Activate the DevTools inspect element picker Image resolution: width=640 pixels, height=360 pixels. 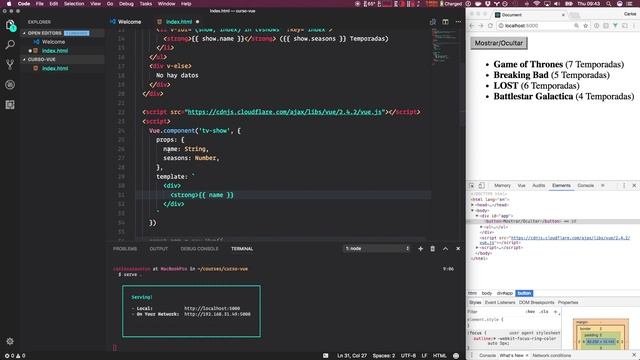tap(472, 186)
